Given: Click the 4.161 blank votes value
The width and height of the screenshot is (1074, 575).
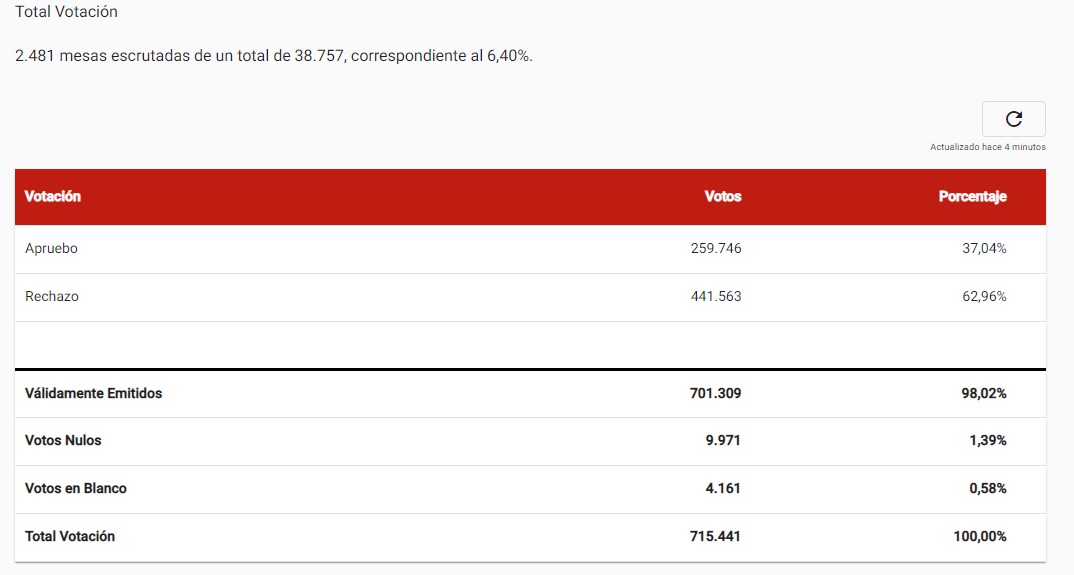Looking at the screenshot, I should click(723, 489).
